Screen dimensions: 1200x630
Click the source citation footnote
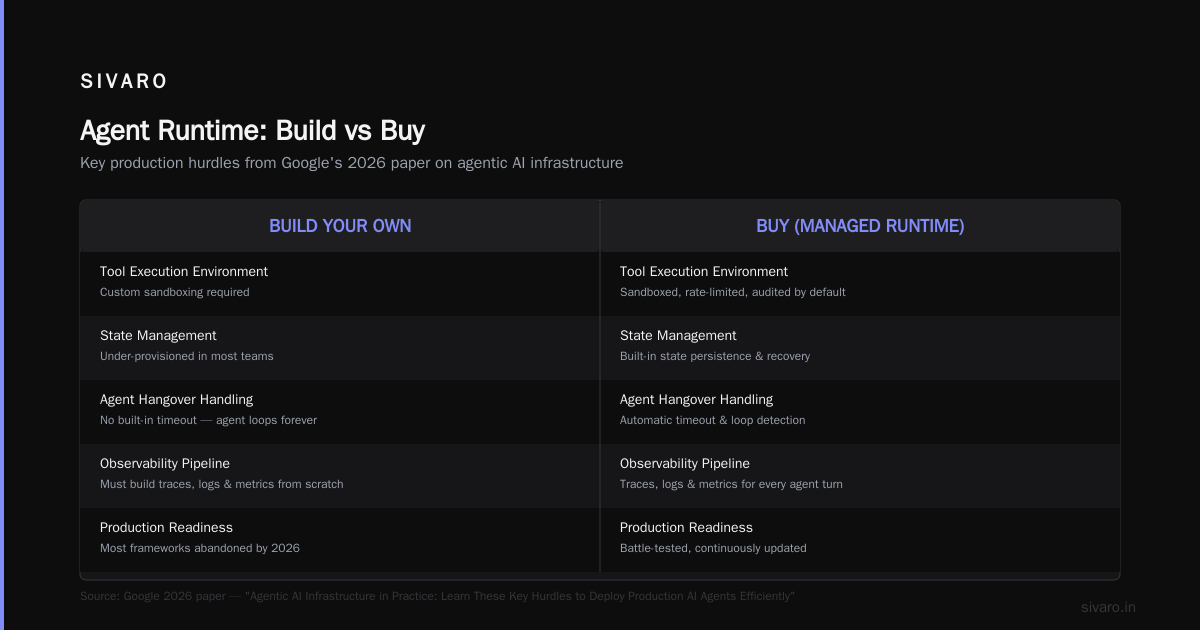[x=437, y=597]
